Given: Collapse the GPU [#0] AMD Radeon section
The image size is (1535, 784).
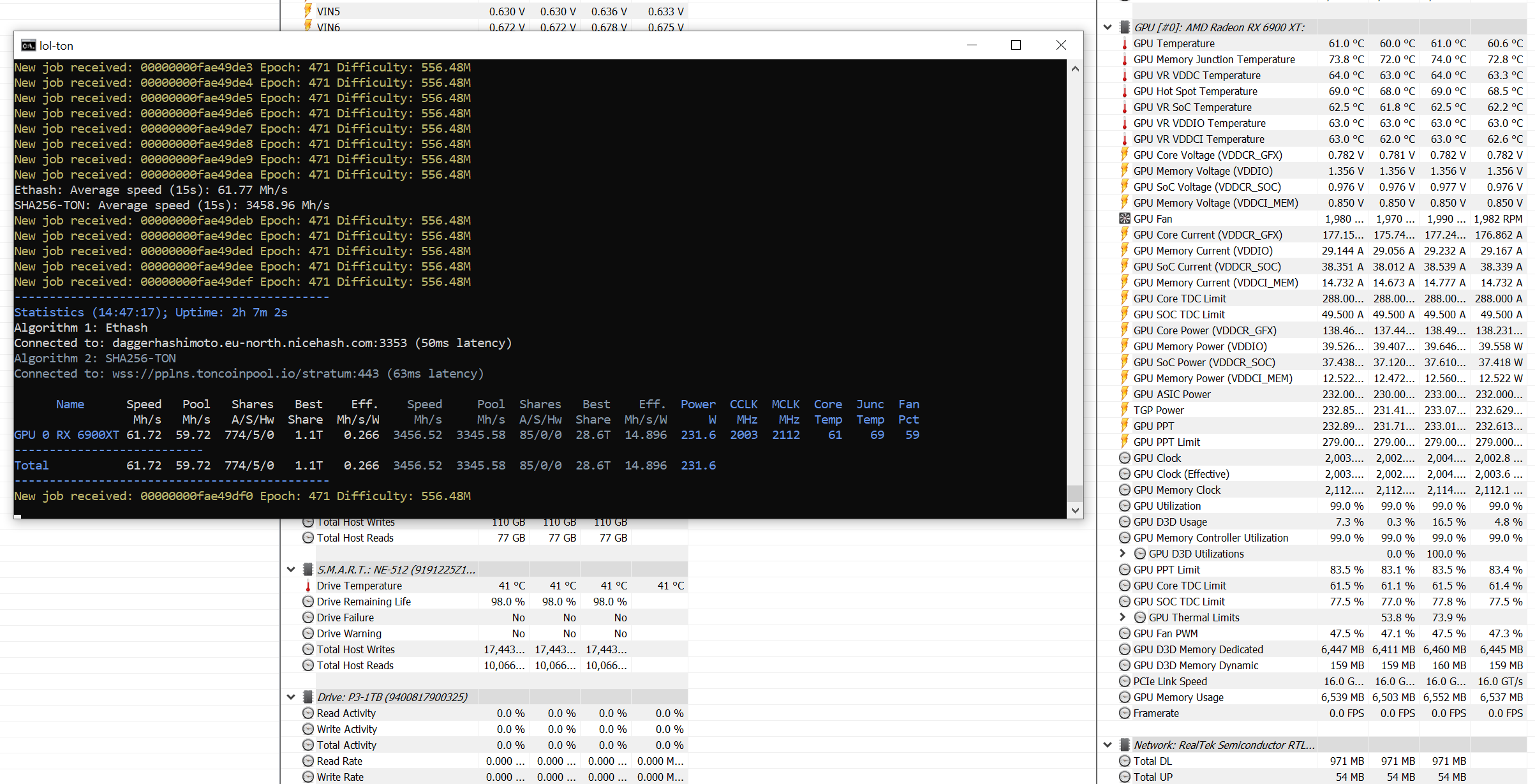Looking at the screenshot, I should tap(1108, 27).
